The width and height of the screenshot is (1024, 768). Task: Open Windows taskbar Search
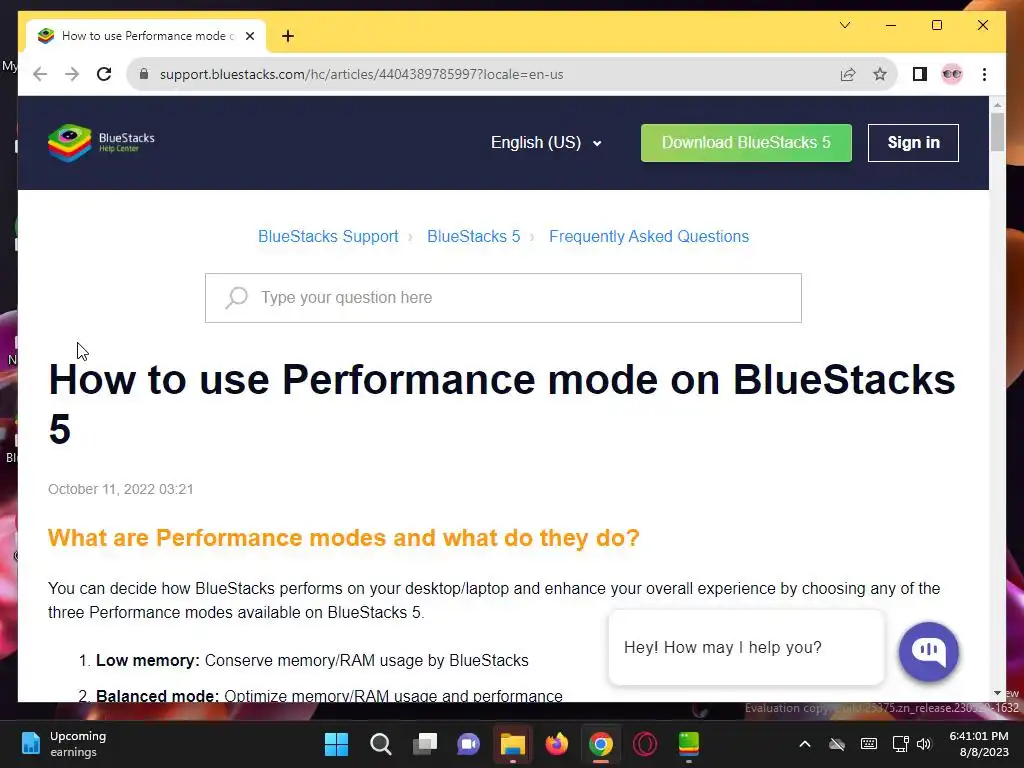pos(381,744)
